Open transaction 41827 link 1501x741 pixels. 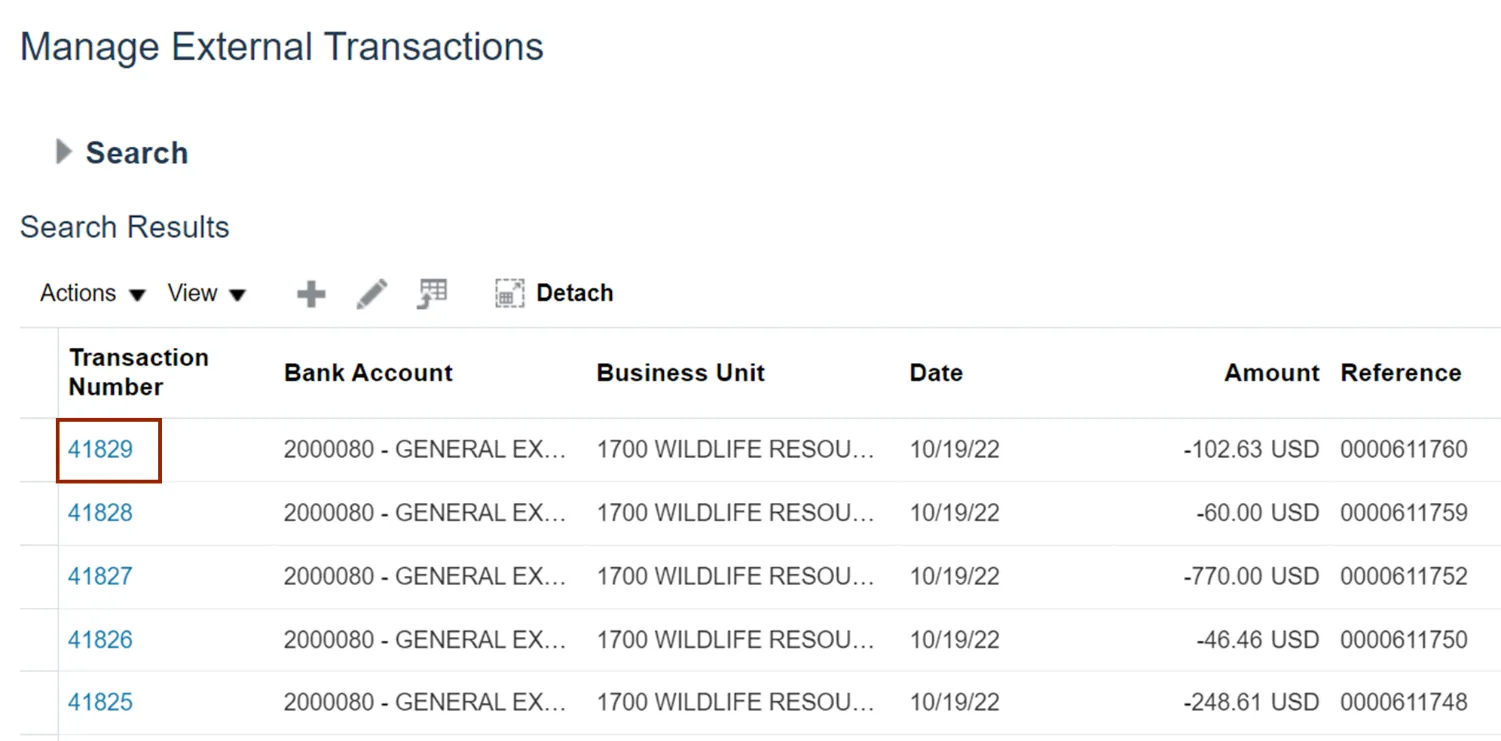pyautogui.click(x=100, y=577)
